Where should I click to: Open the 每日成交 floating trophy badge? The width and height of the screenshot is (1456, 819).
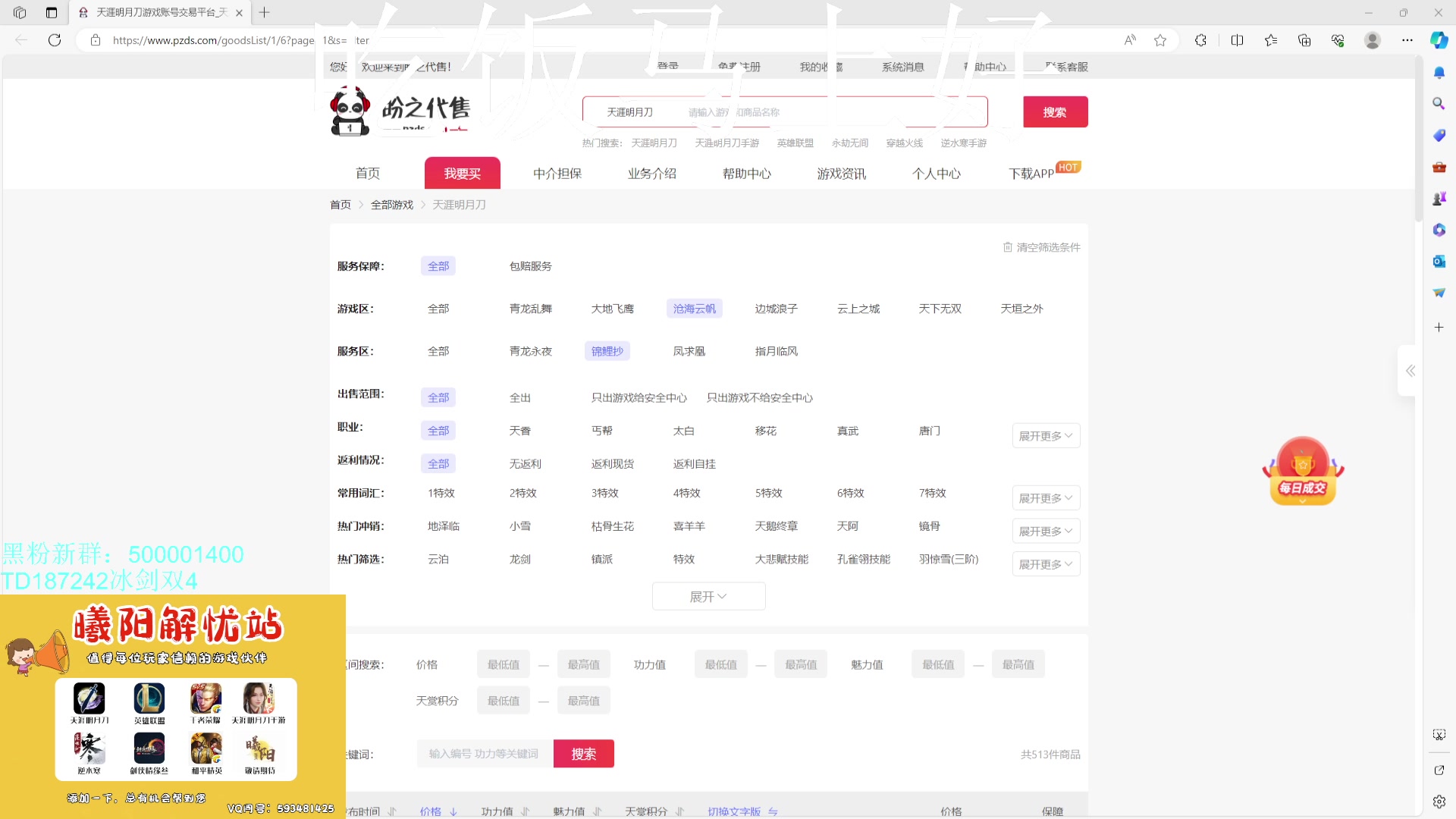1301,470
